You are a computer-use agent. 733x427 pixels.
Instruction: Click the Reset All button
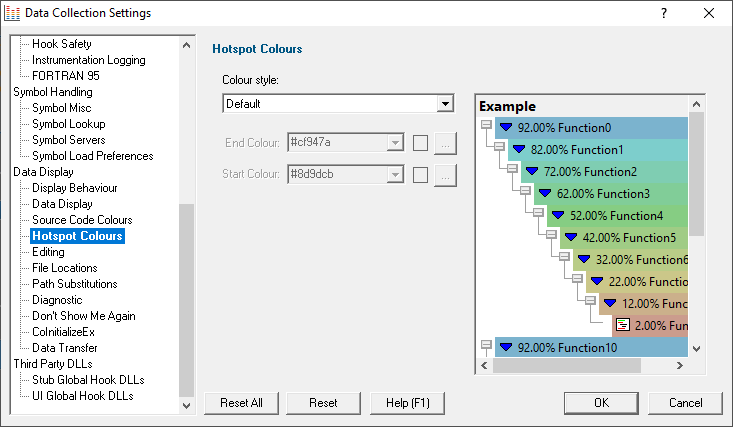(x=241, y=403)
